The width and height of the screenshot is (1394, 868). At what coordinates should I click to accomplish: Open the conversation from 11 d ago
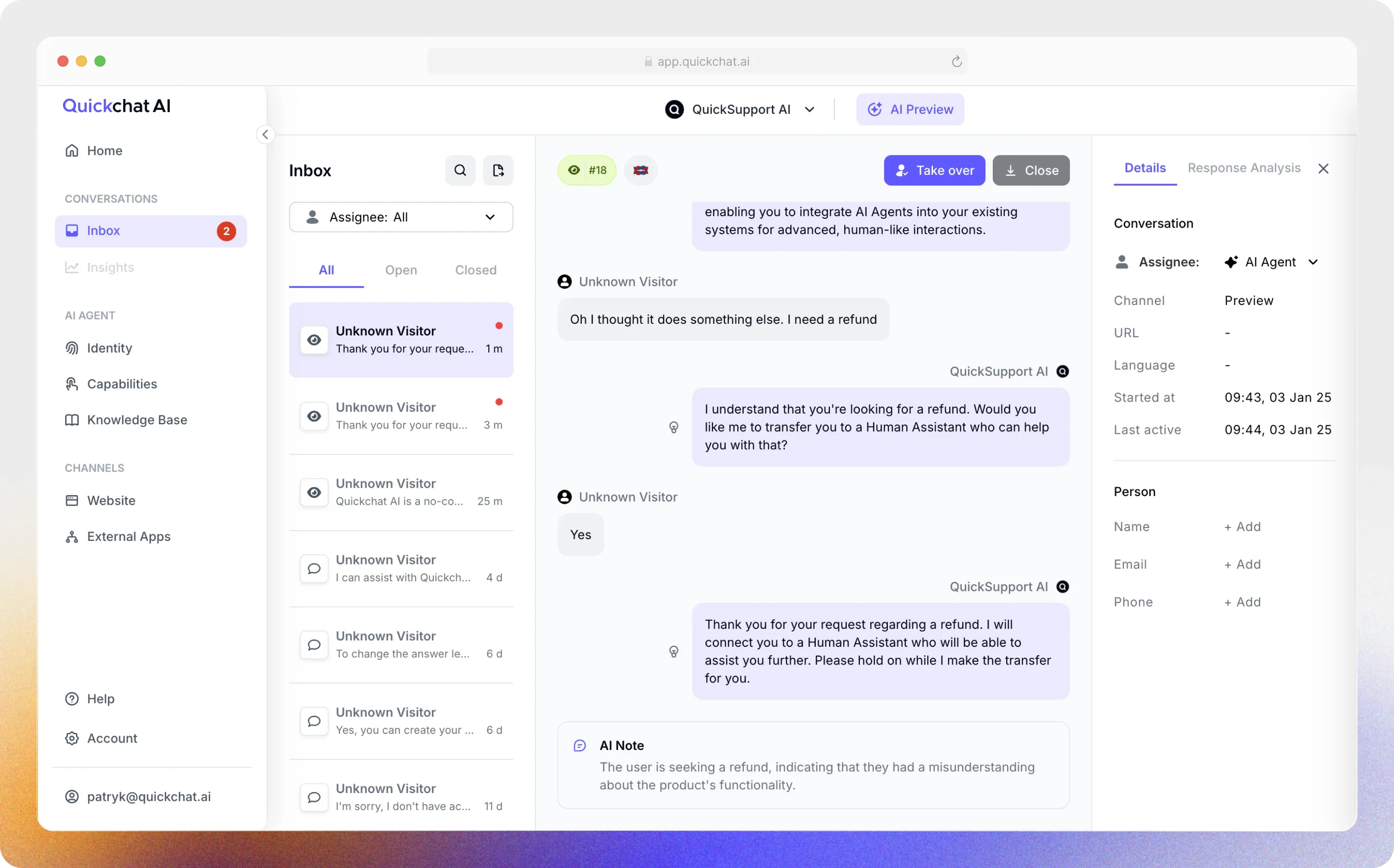pyautogui.click(x=401, y=797)
